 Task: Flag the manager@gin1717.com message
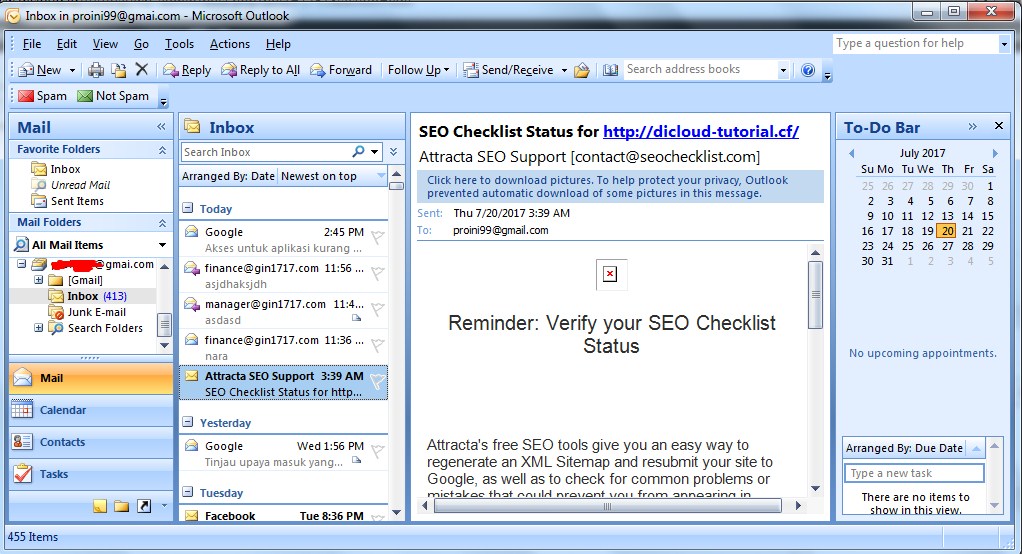[x=377, y=310]
